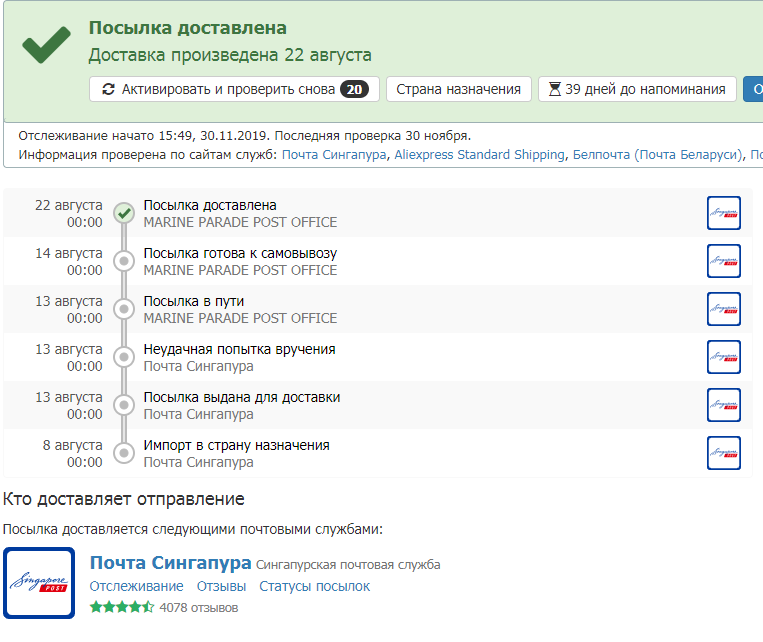Click MARINE PARADE POST OFFICE under Посылка доставлена
This screenshot has width=763, height=642.
pyautogui.click(x=240, y=222)
